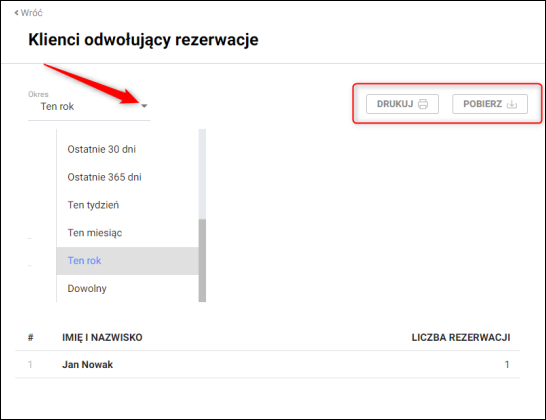
Task: Click the row number '1' cell
Action: pos(30,365)
